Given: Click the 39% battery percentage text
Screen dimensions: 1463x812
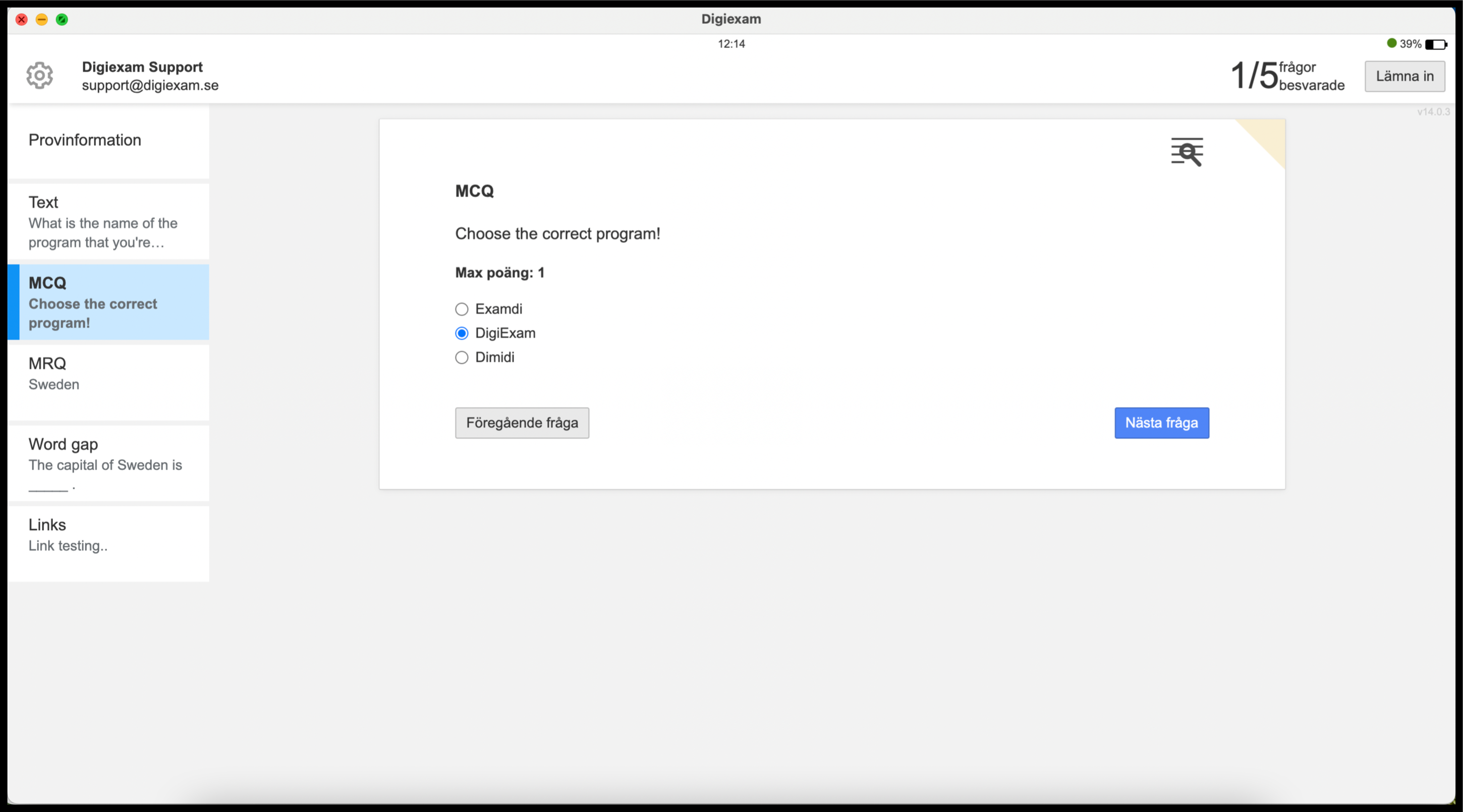Looking at the screenshot, I should (1410, 44).
